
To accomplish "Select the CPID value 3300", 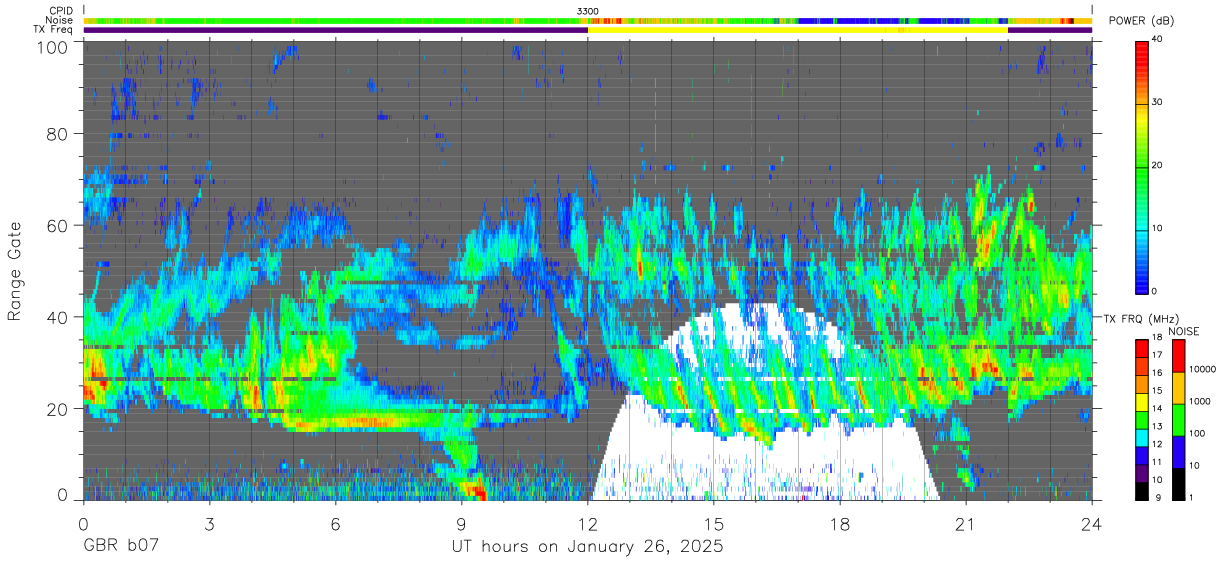I will pyautogui.click(x=588, y=10).
